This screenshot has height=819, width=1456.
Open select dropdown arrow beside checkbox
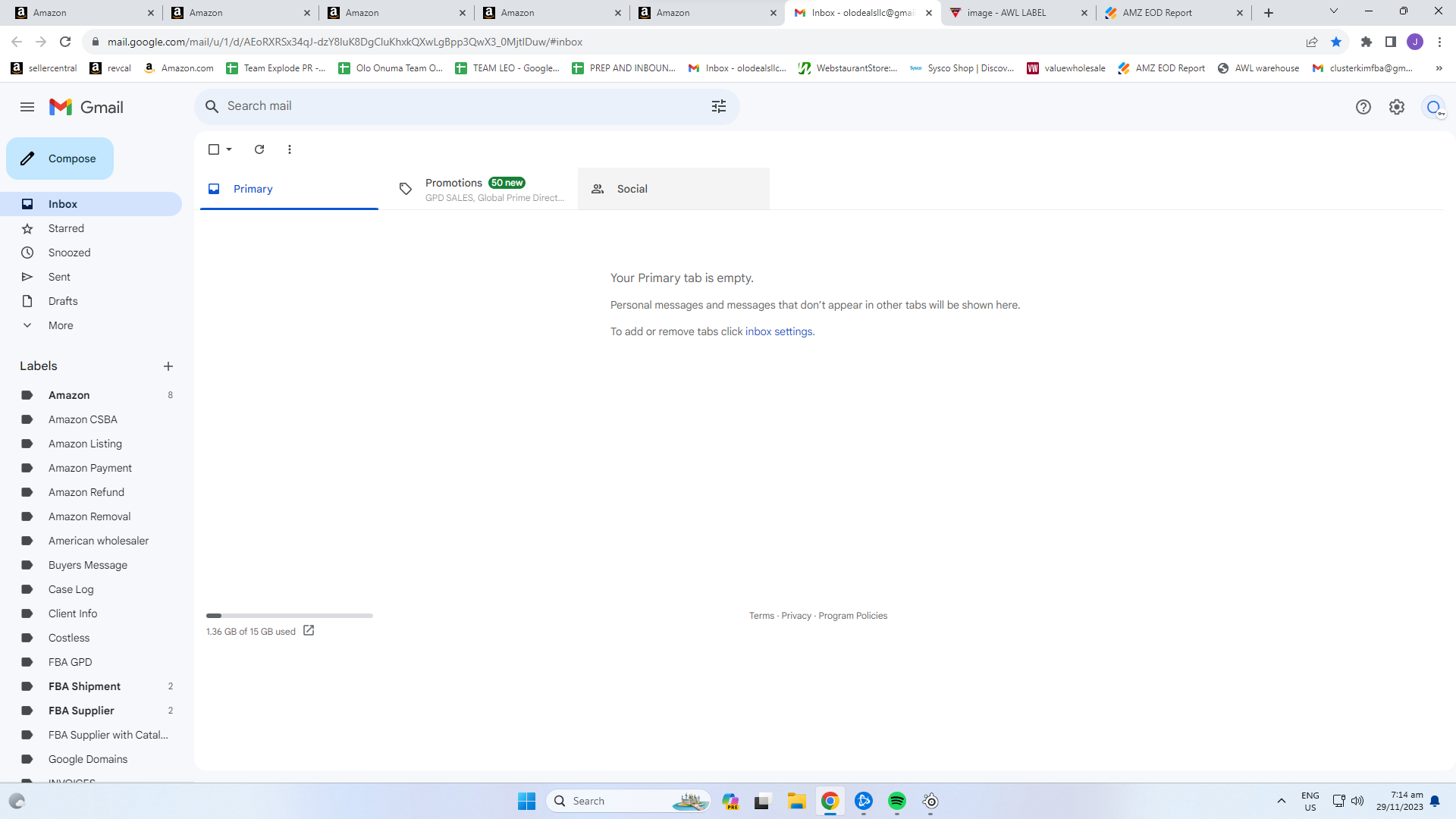(229, 149)
